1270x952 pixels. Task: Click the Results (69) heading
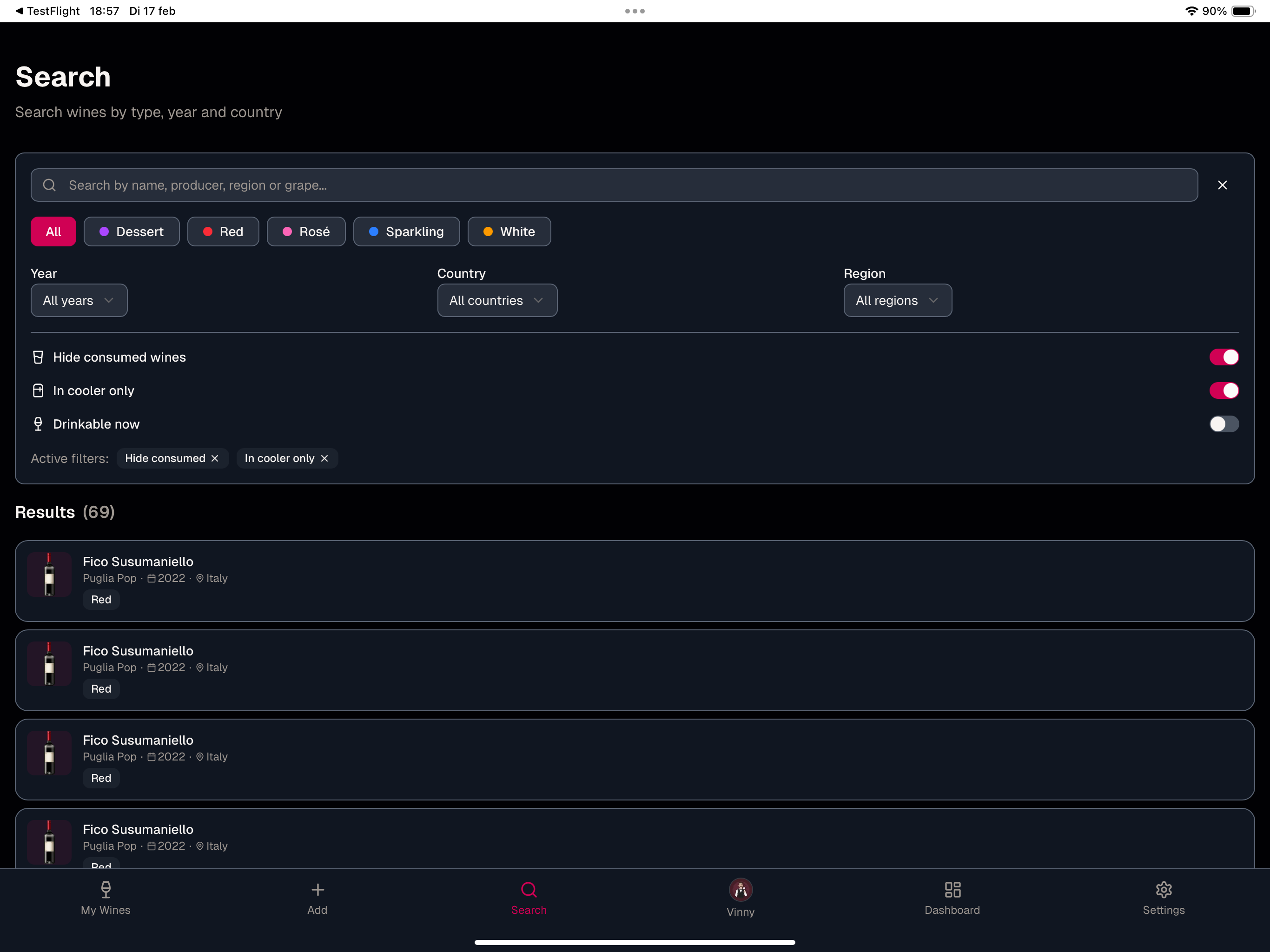pos(65,512)
